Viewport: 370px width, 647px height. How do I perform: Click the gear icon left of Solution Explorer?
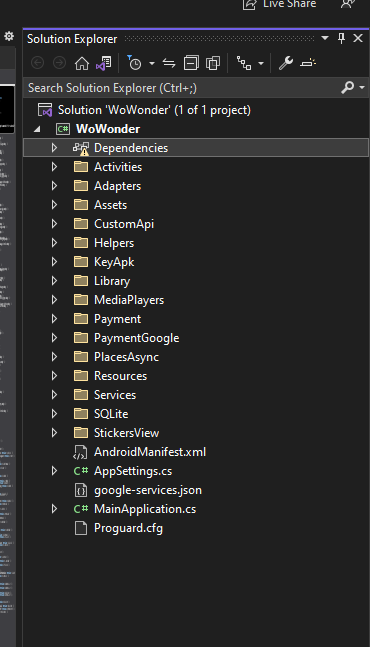pos(9,36)
